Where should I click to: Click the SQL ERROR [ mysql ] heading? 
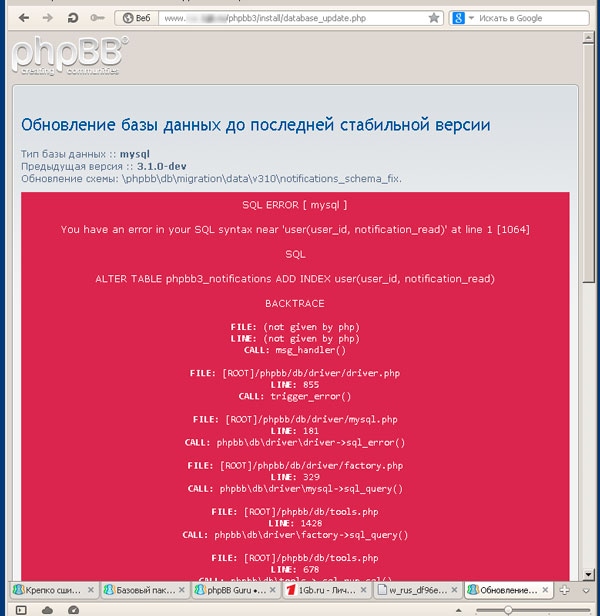click(x=295, y=205)
